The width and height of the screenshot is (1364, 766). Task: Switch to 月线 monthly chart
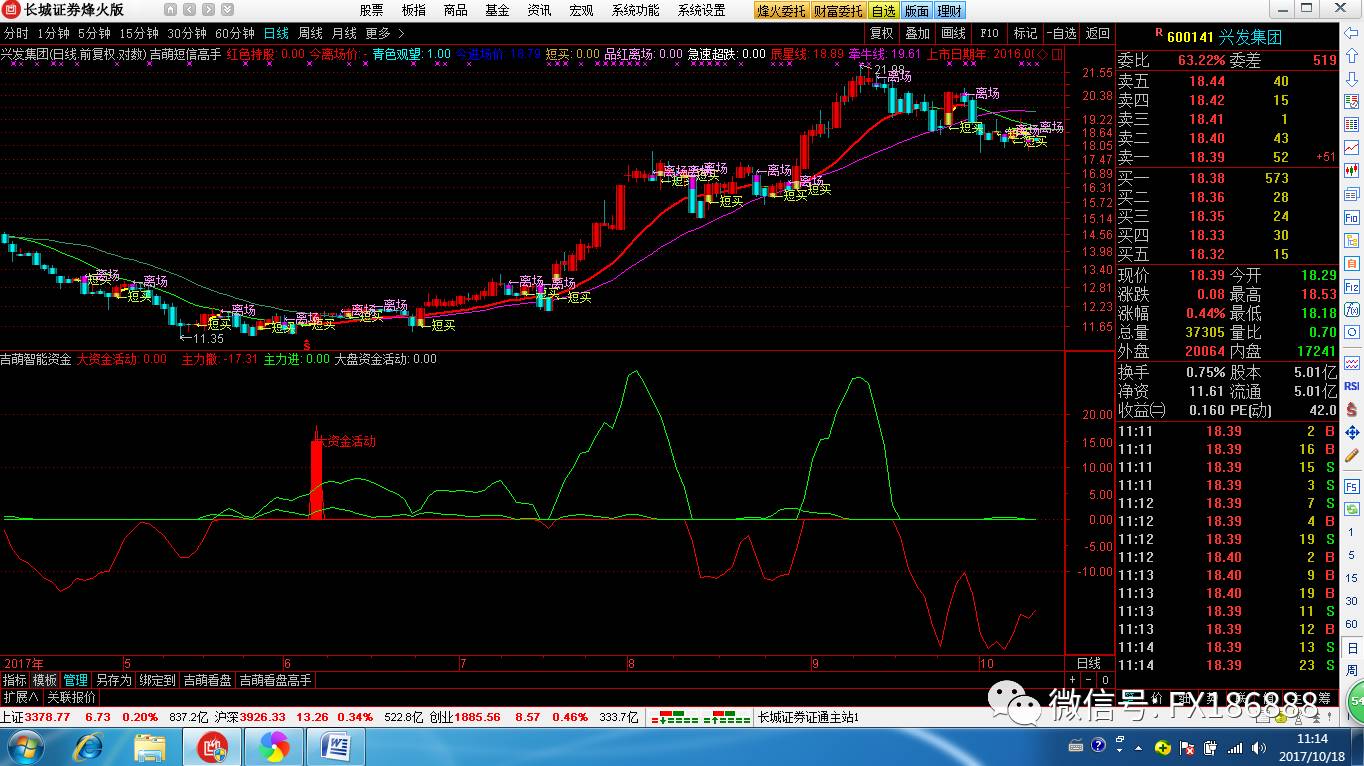point(343,33)
